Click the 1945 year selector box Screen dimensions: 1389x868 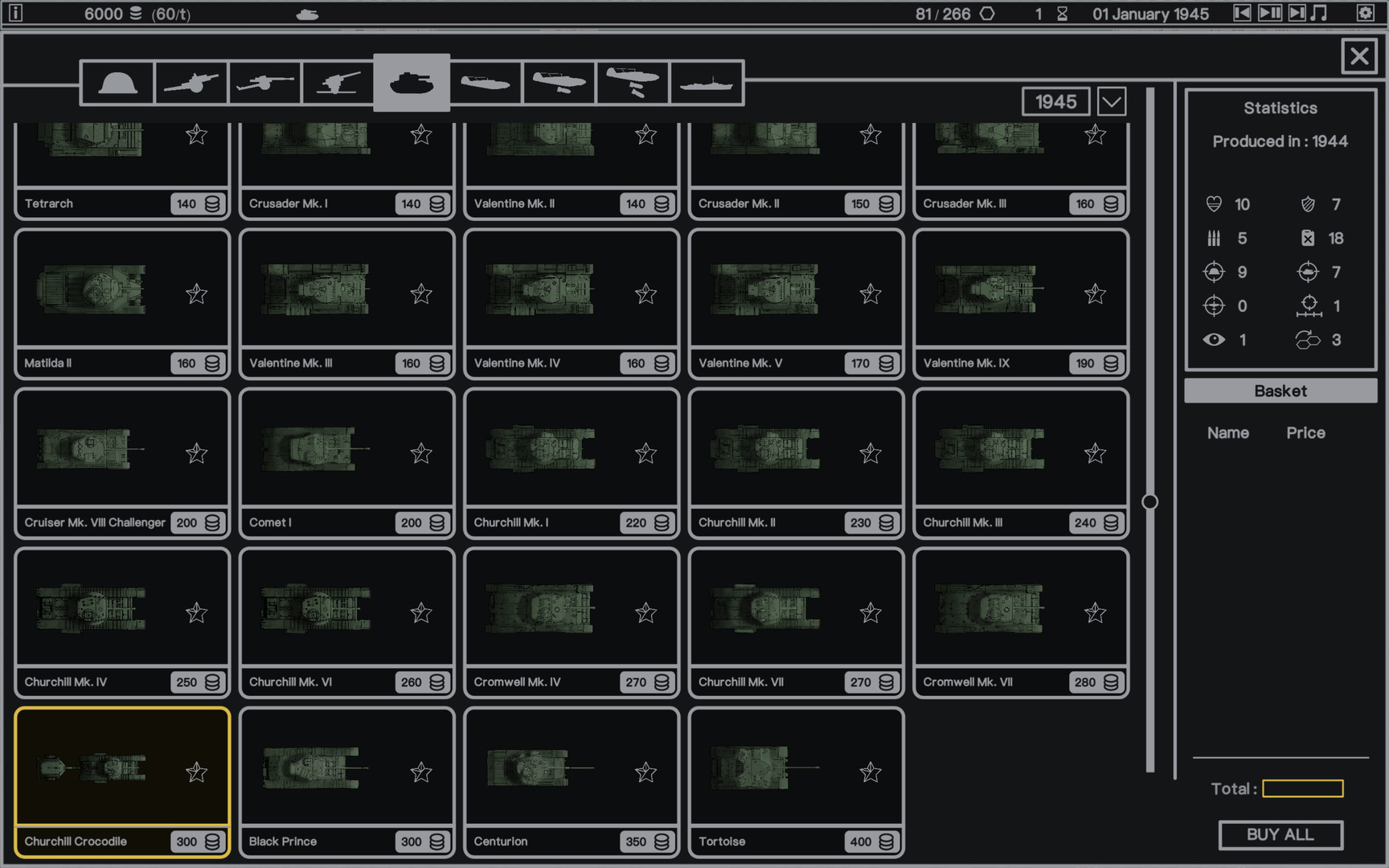[x=1055, y=102]
